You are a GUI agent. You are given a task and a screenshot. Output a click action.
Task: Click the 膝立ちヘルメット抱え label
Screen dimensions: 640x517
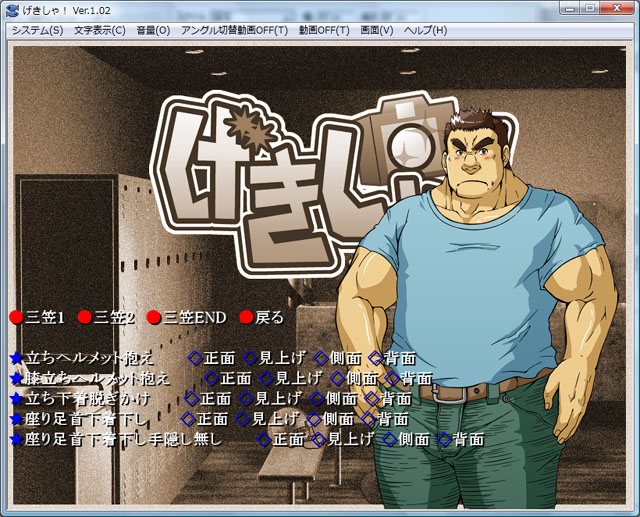click(x=90, y=378)
